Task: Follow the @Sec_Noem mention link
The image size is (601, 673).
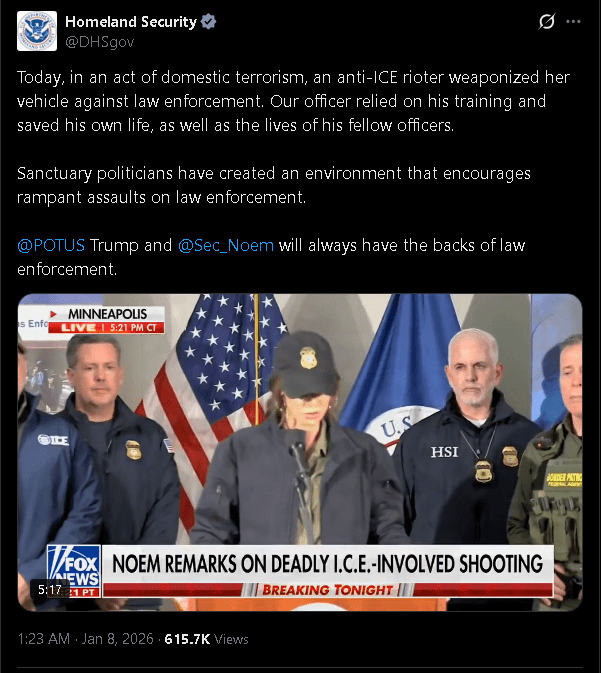Action: pos(226,245)
